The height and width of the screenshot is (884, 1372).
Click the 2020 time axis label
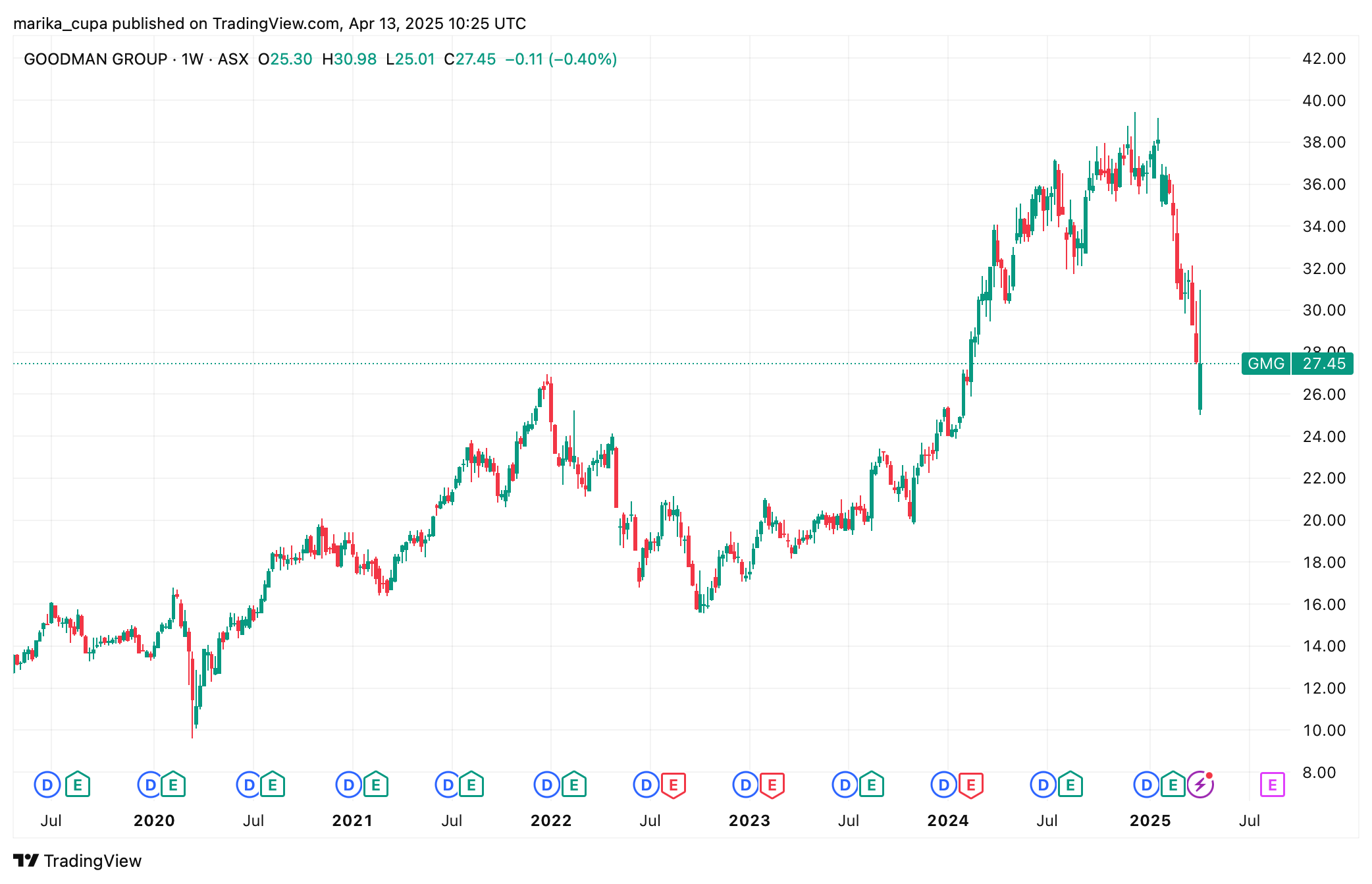click(154, 821)
